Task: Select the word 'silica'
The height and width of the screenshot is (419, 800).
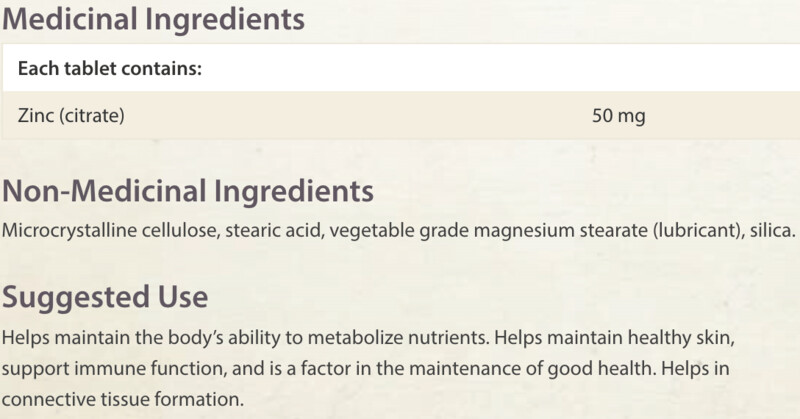Action: (x=769, y=231)
